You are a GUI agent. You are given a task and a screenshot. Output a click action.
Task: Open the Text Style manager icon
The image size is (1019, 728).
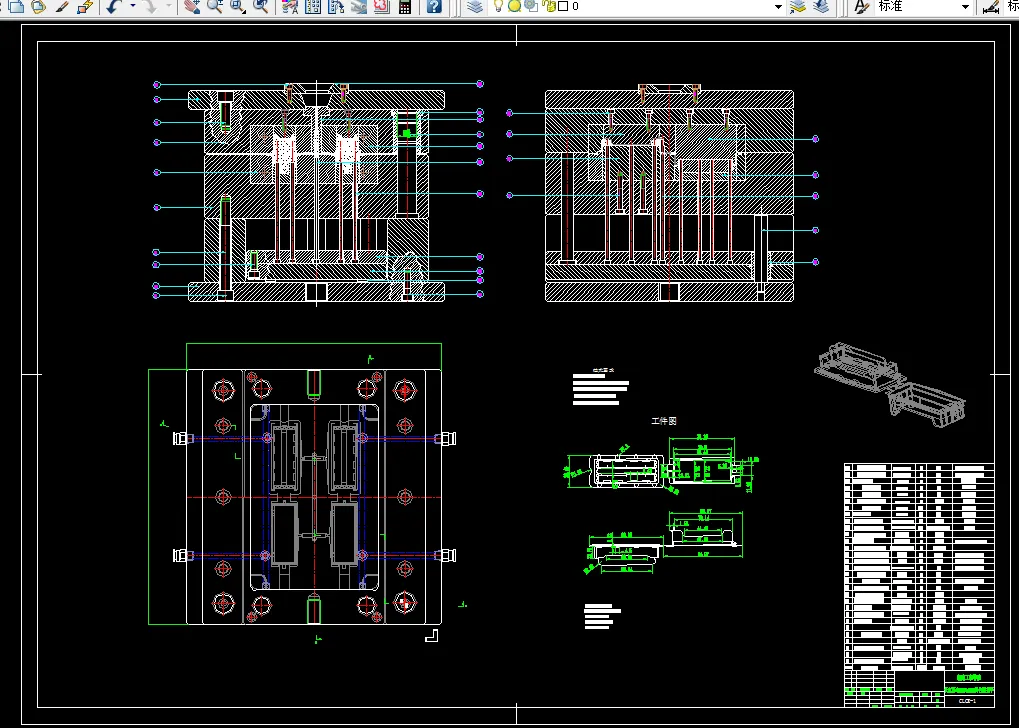point(860,6)
